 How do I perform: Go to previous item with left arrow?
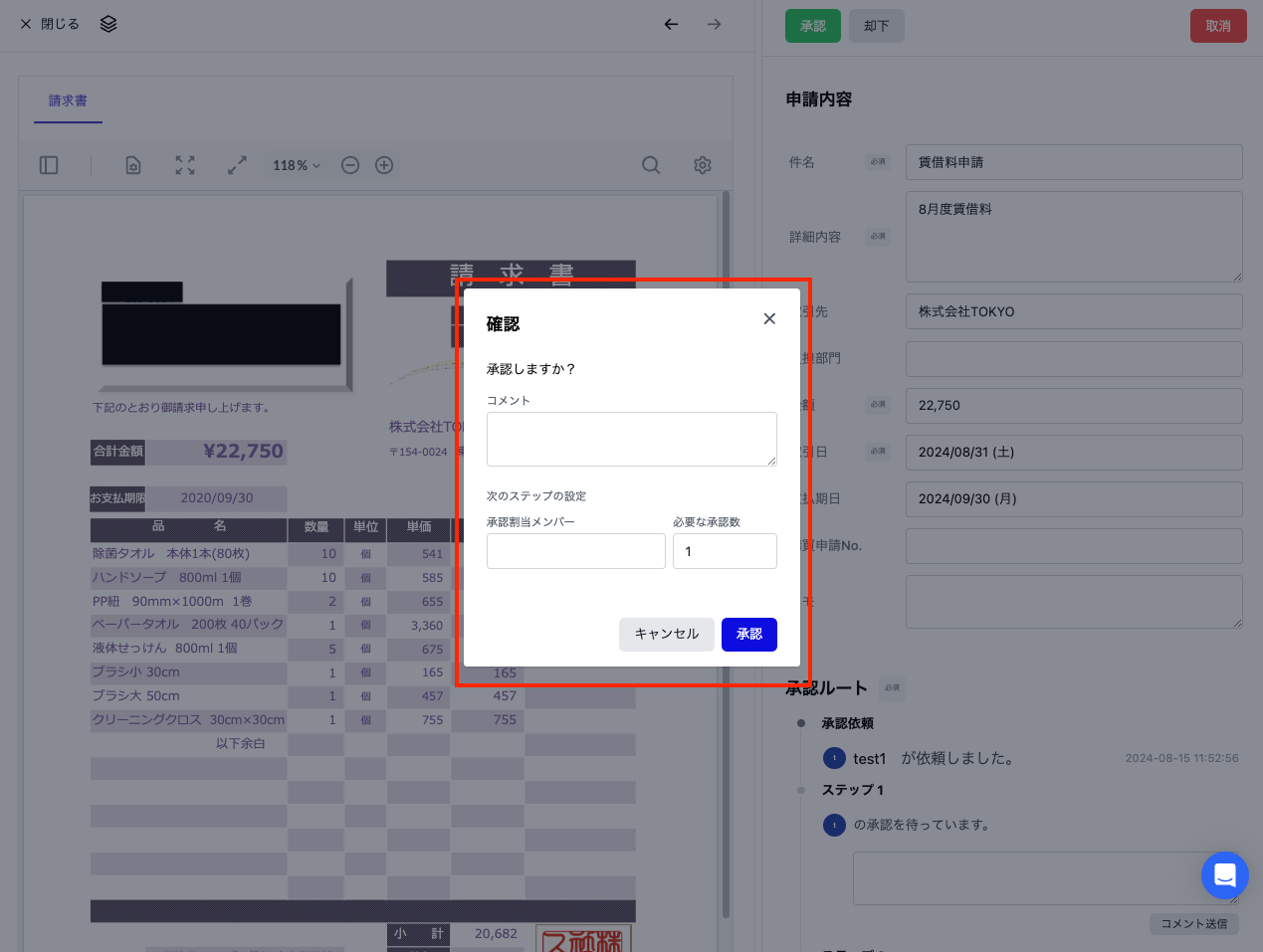(x=672, y=24)
